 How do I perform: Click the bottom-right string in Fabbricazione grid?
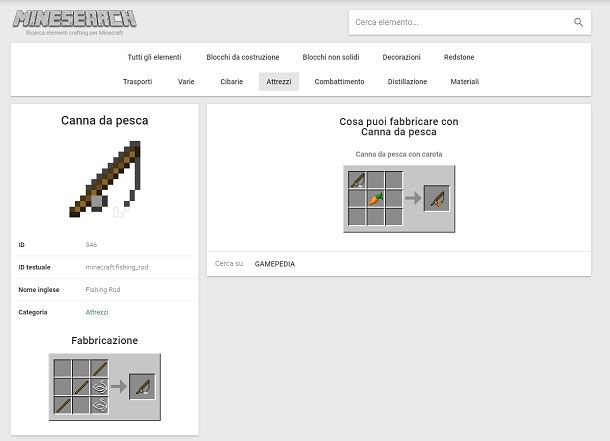tap(100, 405)
